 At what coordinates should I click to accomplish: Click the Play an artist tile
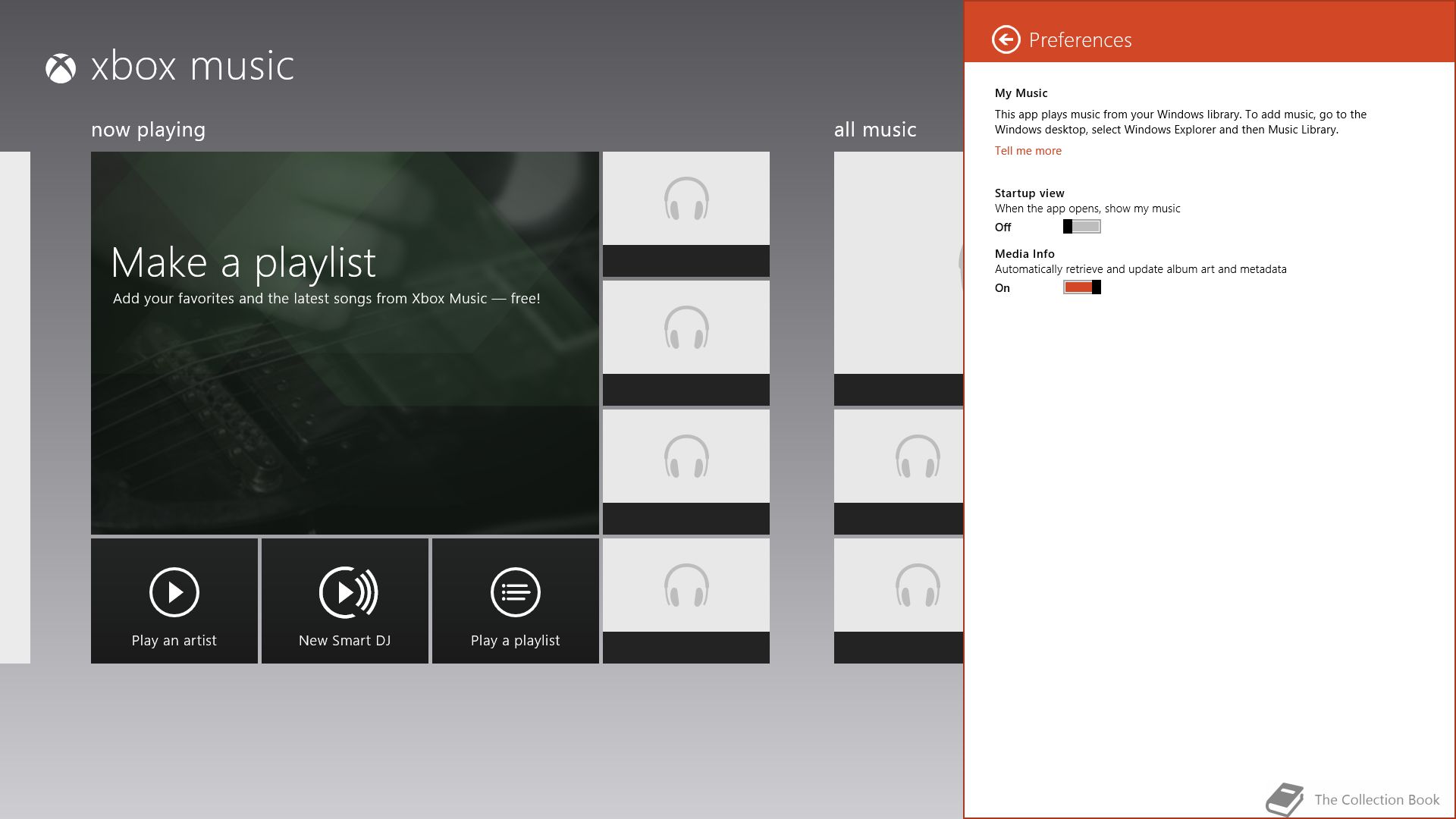(174, 601)
